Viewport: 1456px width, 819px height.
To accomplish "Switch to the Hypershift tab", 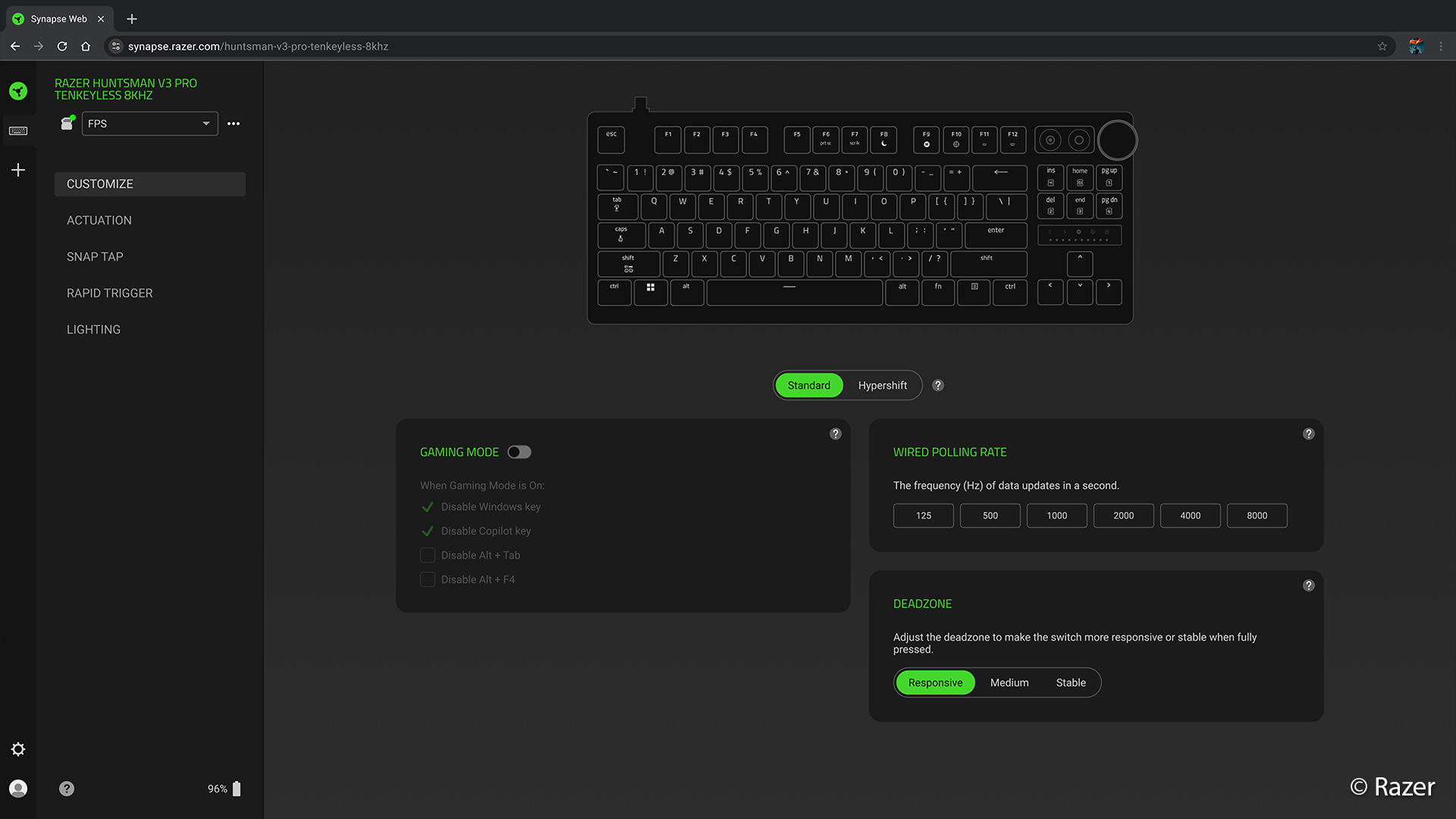I will click(882, 385).
